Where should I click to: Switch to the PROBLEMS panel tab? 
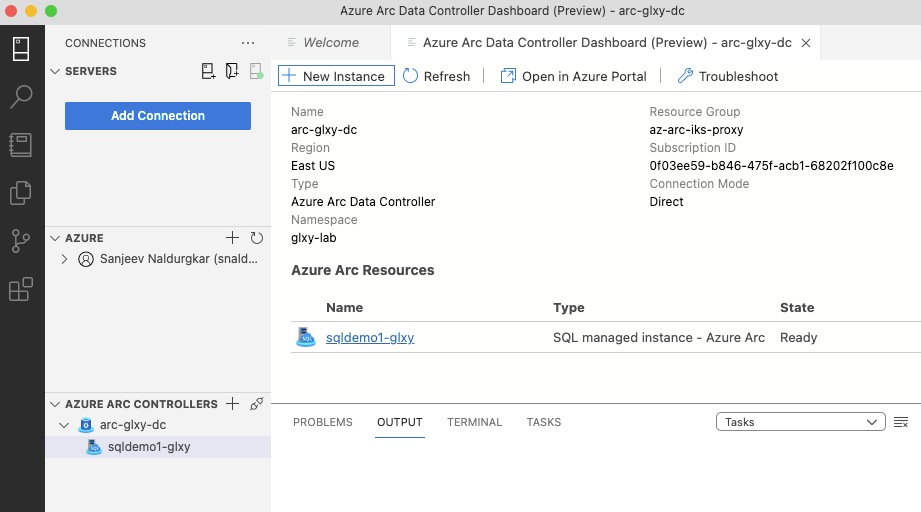pyautogui.click(x=322, y=422)
